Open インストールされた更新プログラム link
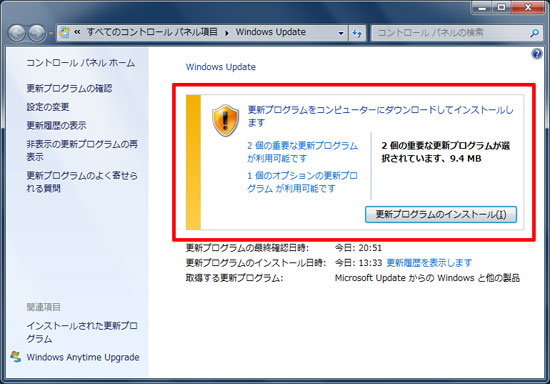This screenshot has height=384, width=550. (82, 332)
